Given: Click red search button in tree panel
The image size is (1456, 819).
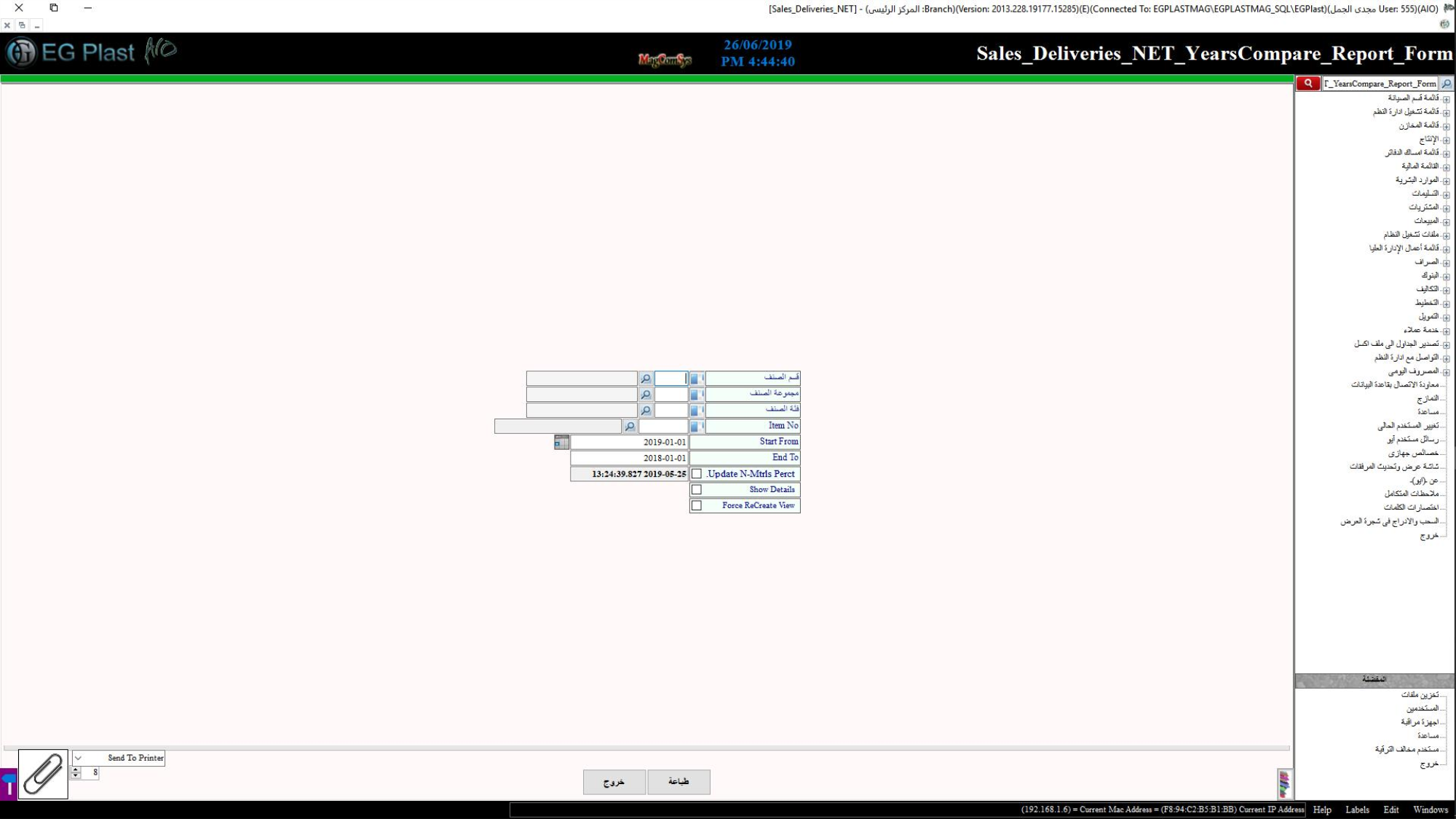Looking at the screenshot, I should [1308, 83].
